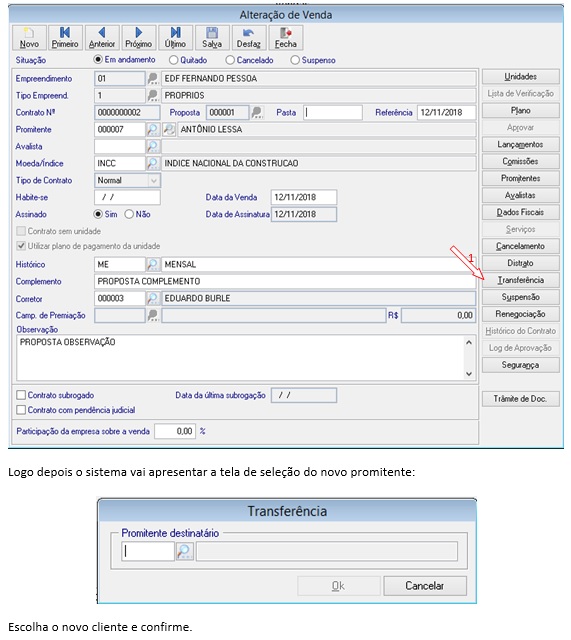Click the Histórico code field ME
Screen dimensions: 571x640
[x=120, y=264]
